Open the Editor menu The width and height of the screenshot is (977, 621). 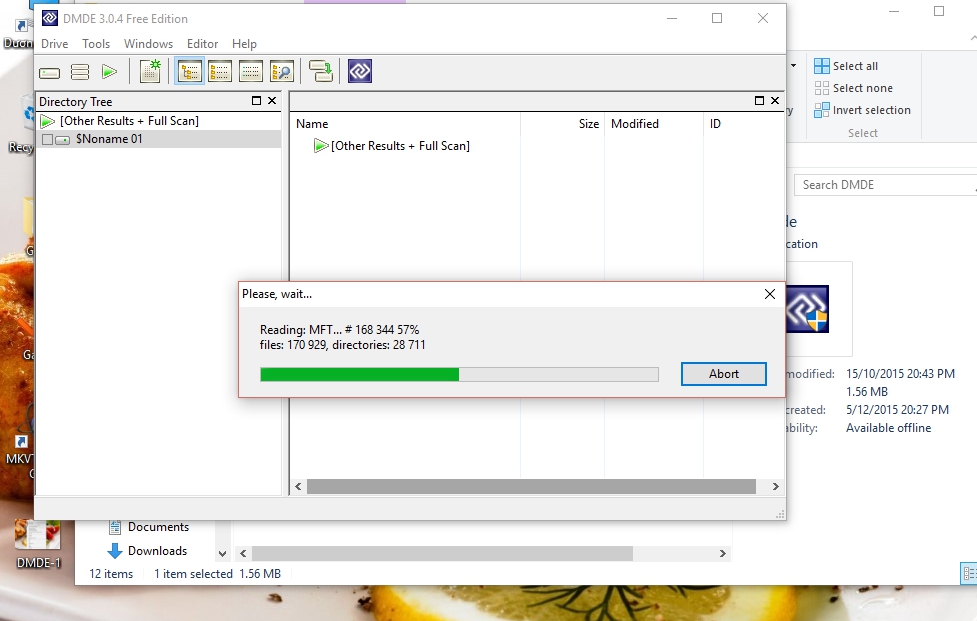203,44
